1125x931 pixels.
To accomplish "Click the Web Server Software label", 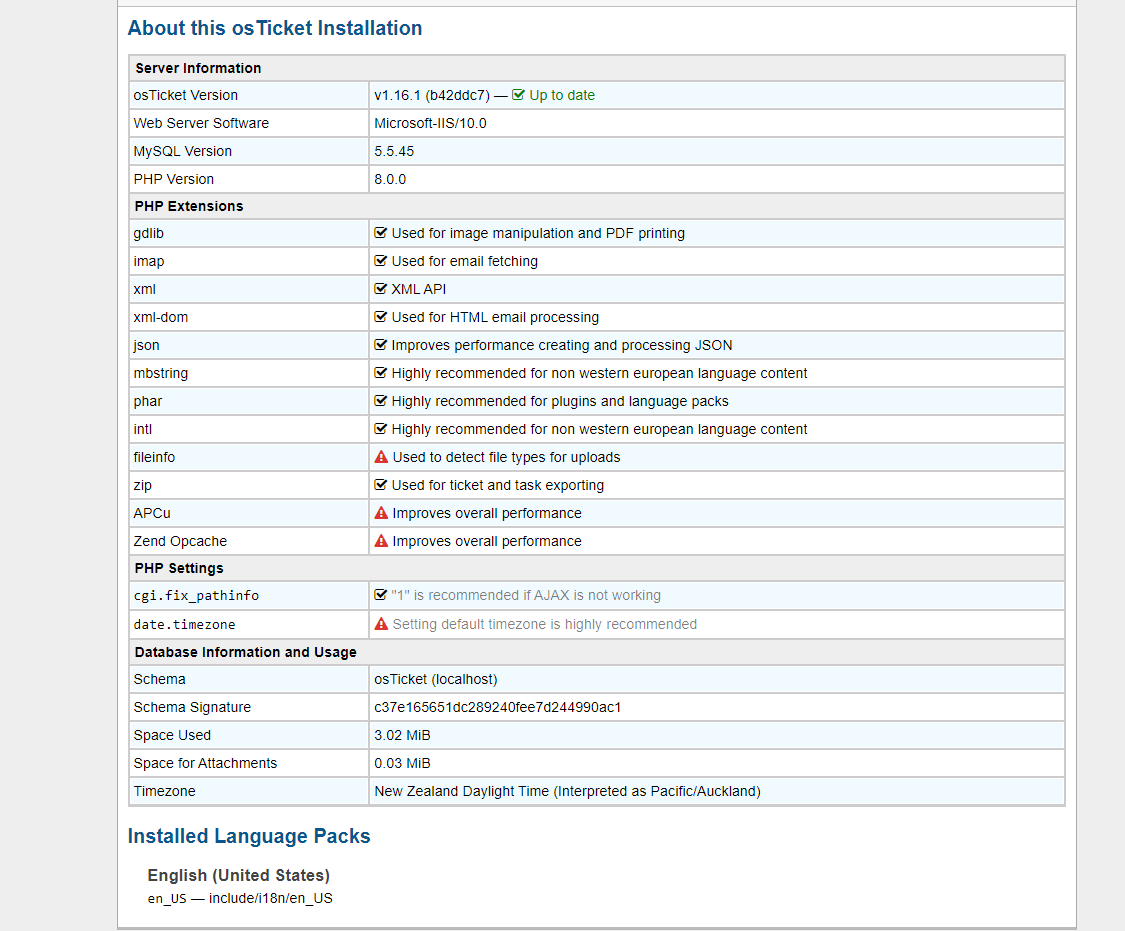I will tap(201, 123).
